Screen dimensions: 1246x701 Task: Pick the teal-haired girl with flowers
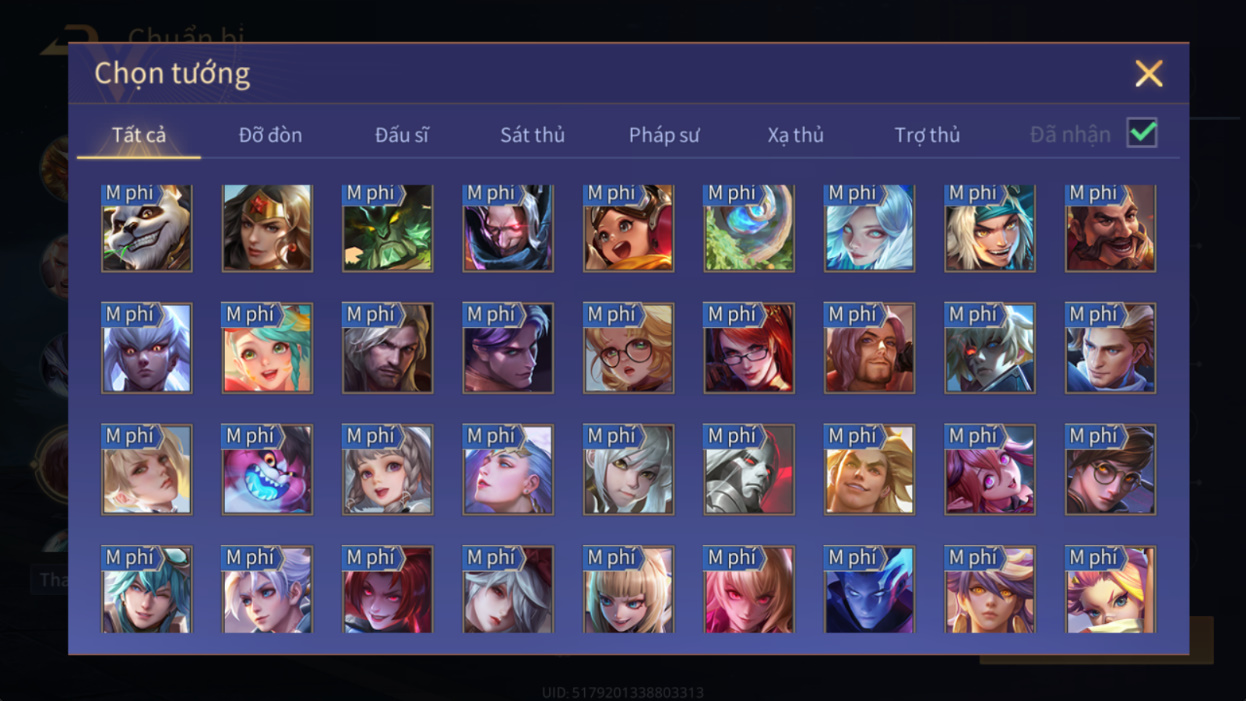267,348
